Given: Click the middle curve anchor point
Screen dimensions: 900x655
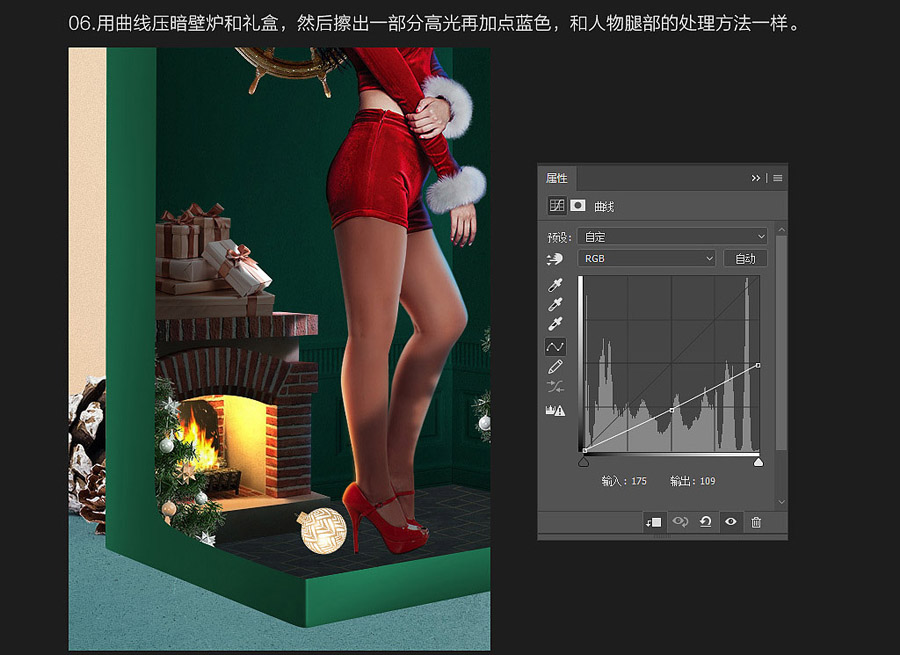Looking at the screenshot, I should [672, 409].
